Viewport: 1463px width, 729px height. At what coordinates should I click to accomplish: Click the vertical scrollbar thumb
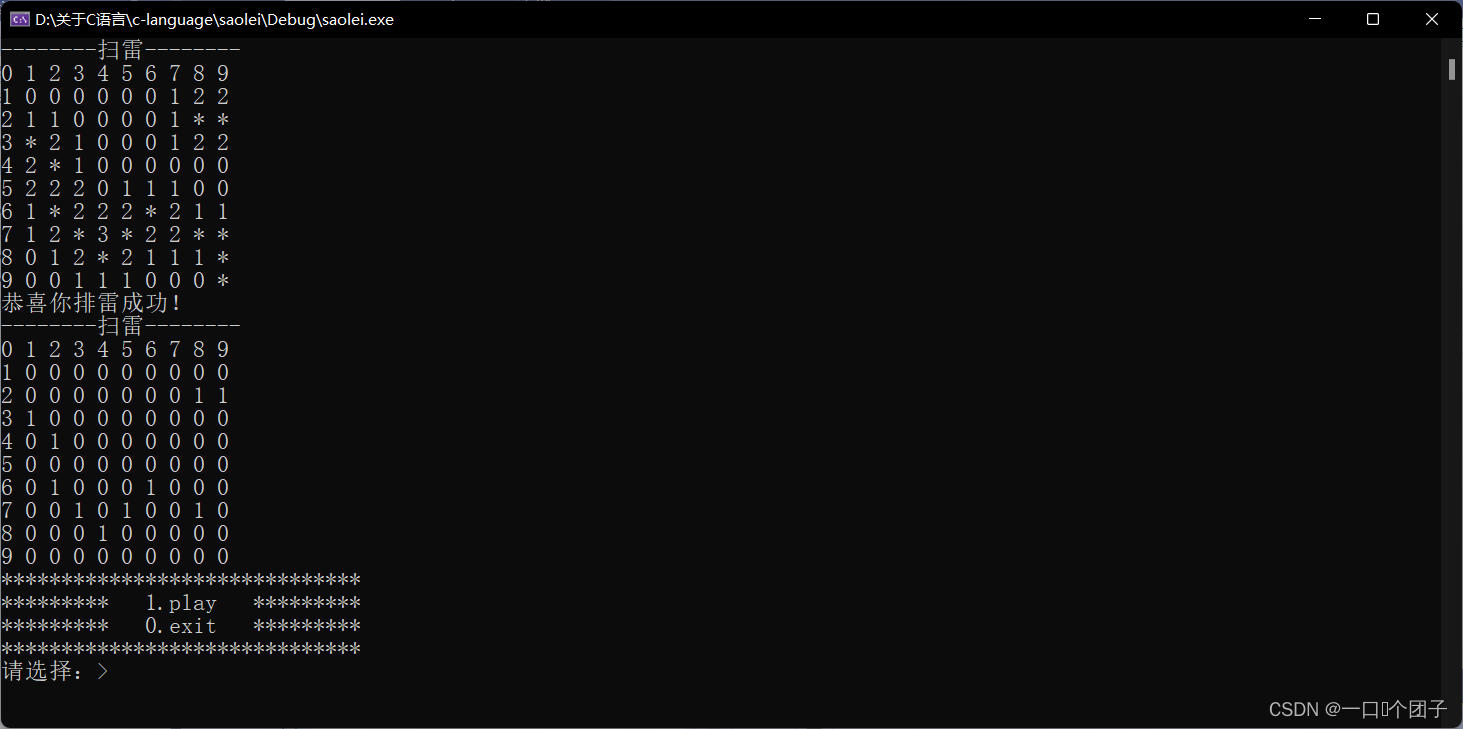[1451, 68]
